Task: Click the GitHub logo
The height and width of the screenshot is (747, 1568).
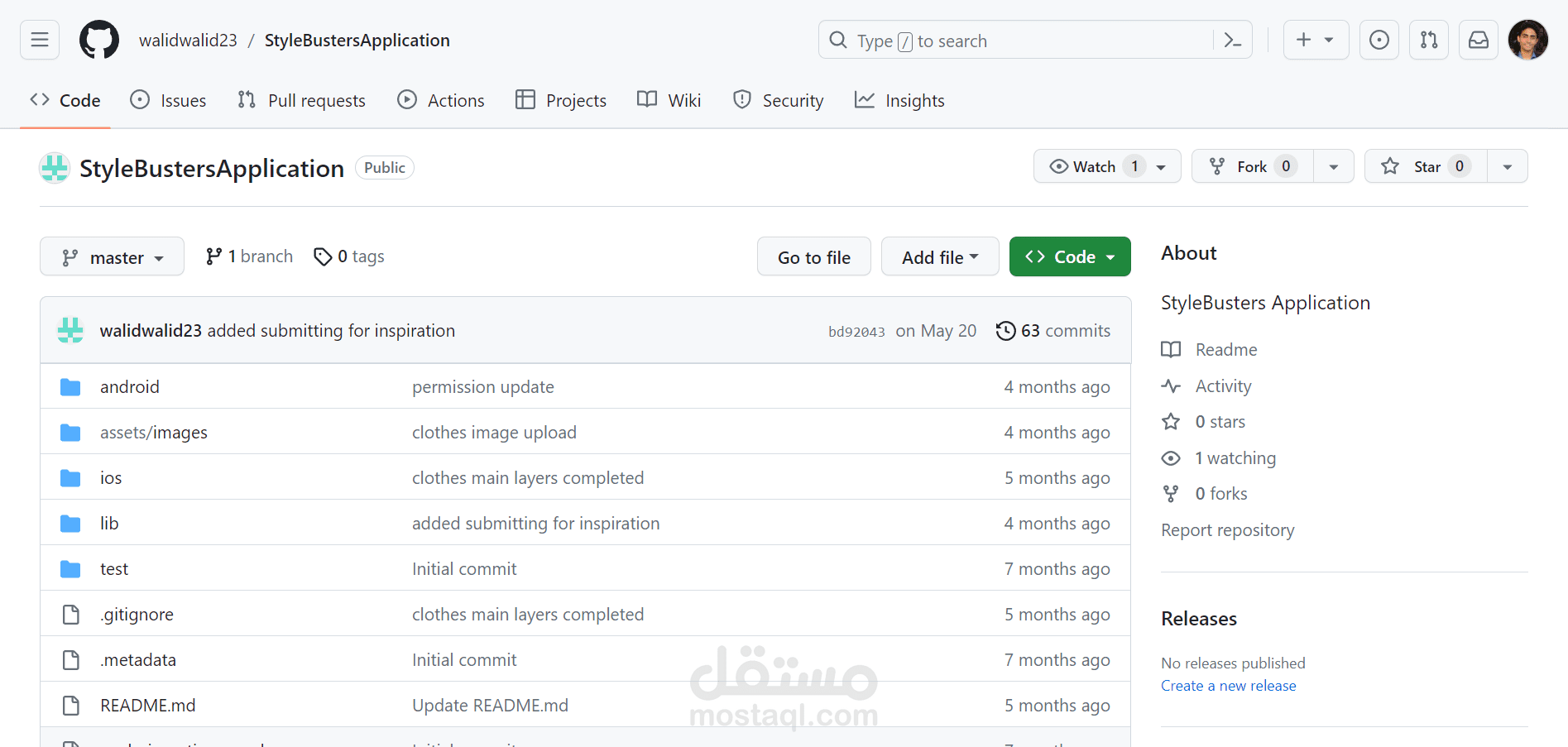Action: [99, 40]
